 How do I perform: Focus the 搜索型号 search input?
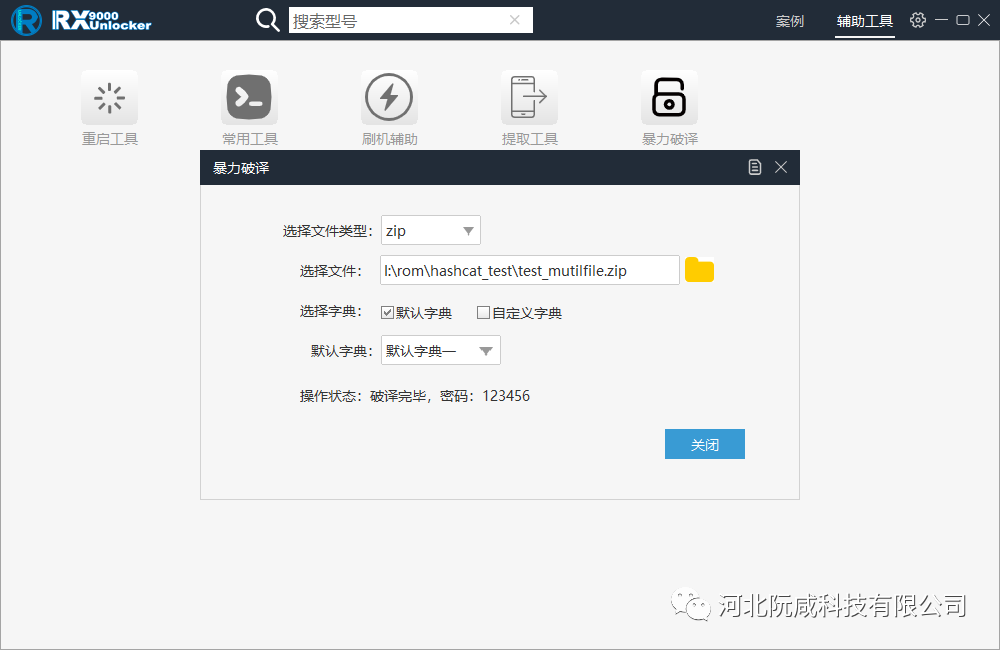pos(411,20)
